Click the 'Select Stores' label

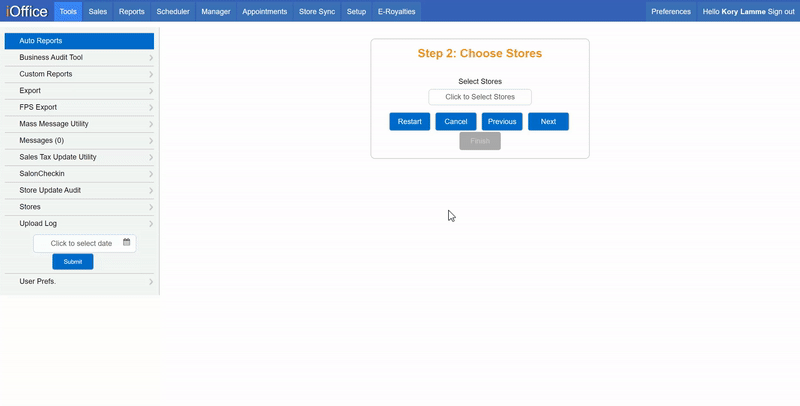tap(480, 81)
